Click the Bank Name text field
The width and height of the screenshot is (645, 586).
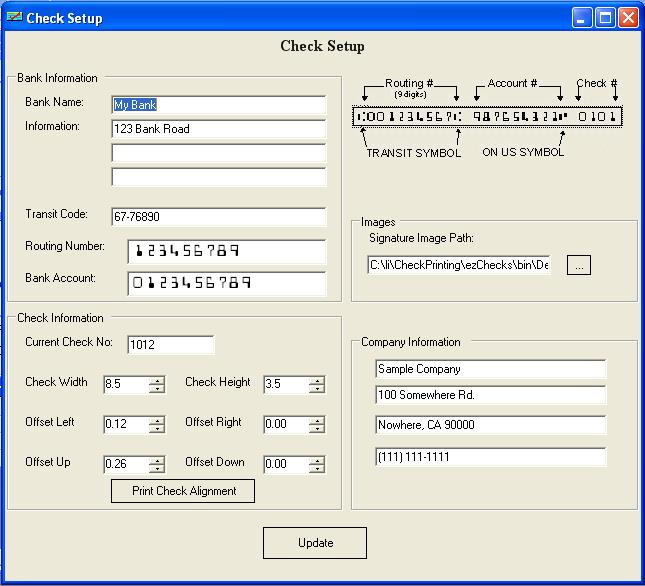coord(218,105)
